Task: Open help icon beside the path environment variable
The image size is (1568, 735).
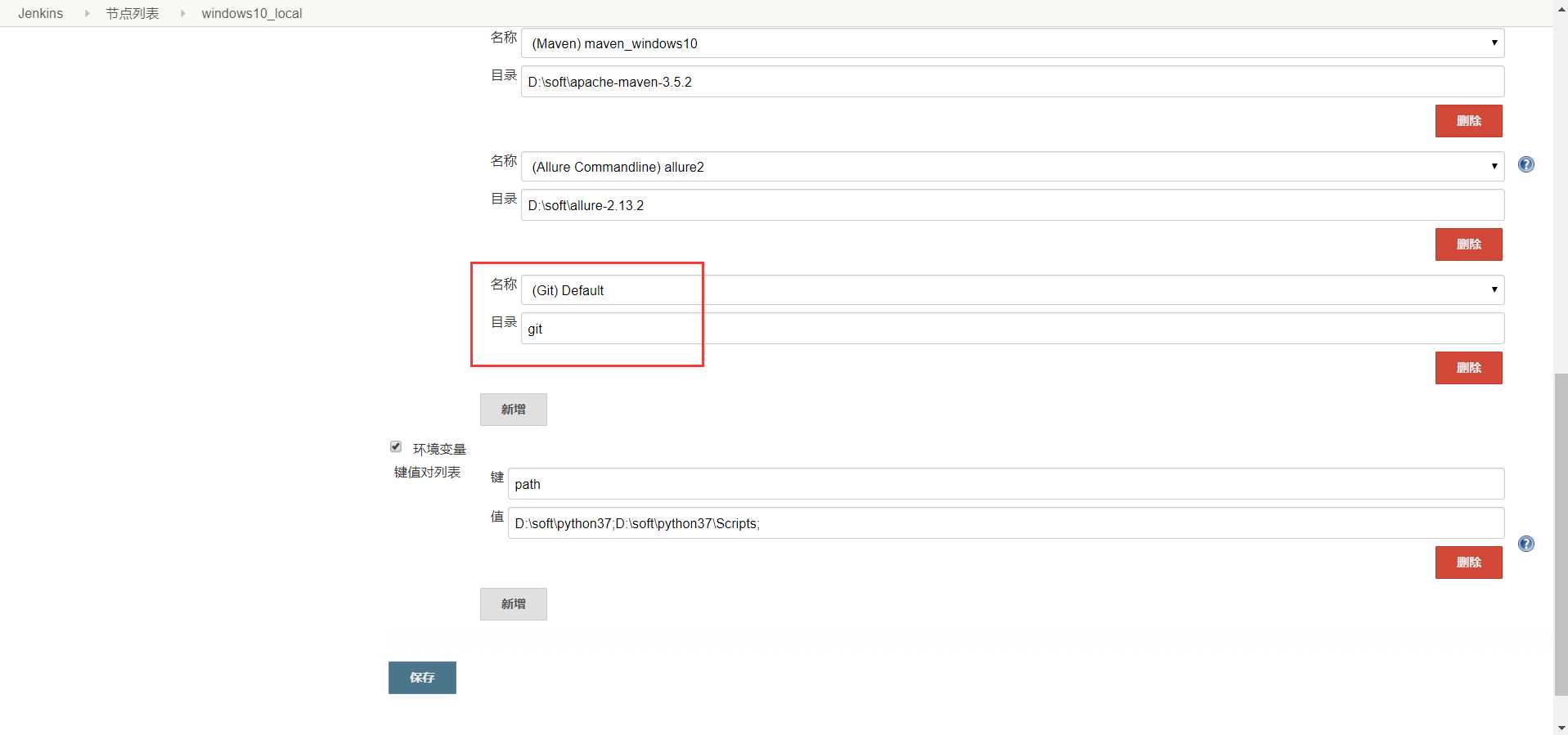Action: 1525,544
